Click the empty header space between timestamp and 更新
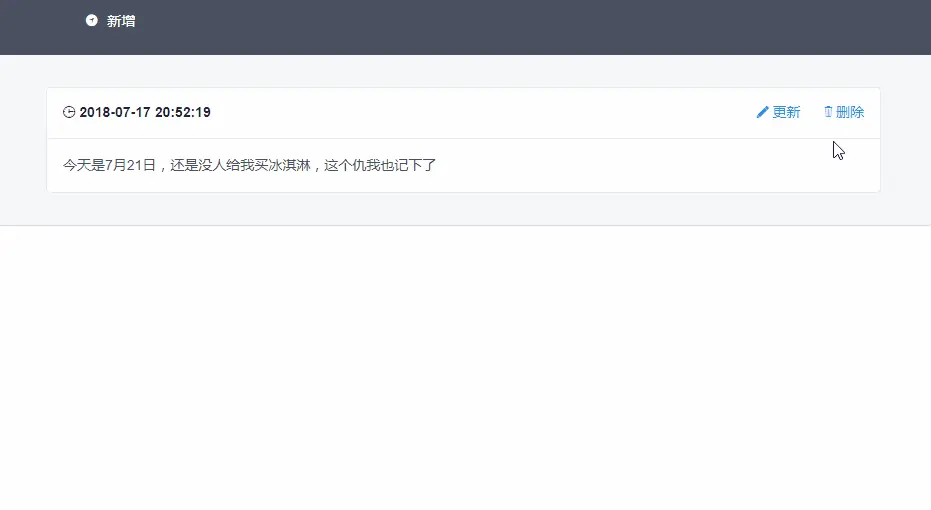This screenshot has width=931, height=510. tap(481, 112)
